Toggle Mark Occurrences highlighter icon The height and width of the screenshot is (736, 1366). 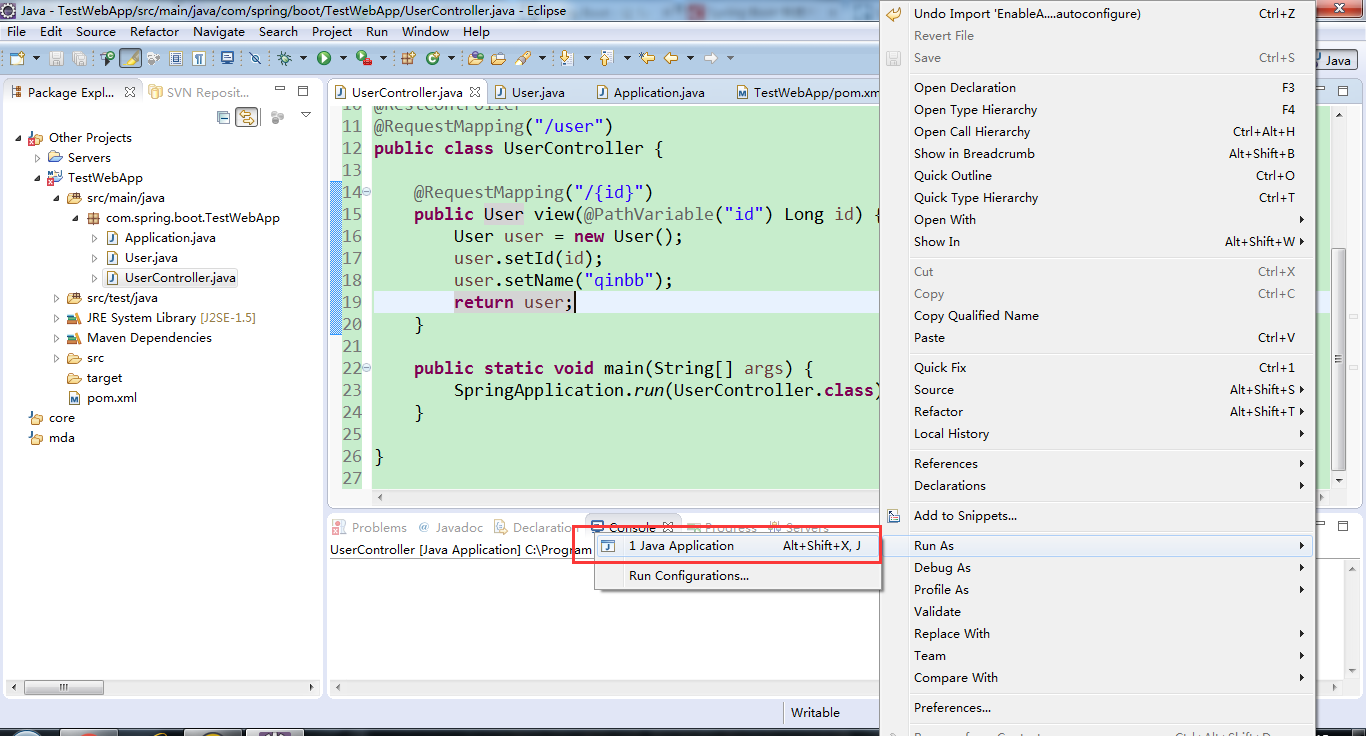coord(130,59)
